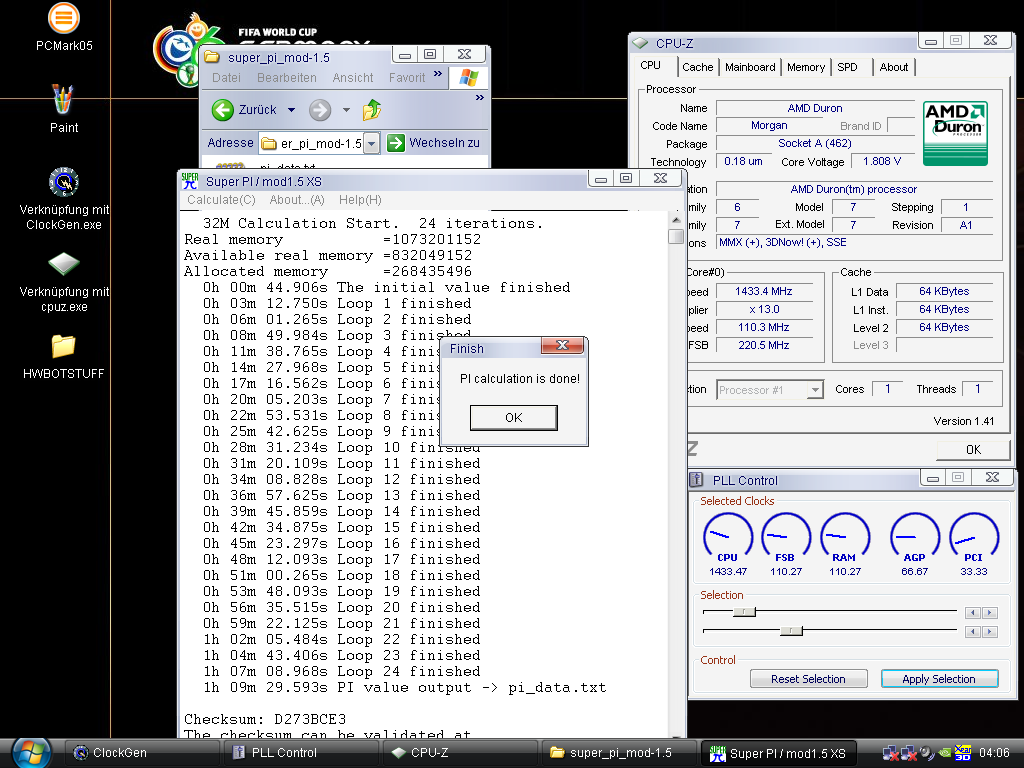Open Help(H) menu in Super PI
Viewport: 1024px width, 768px height.
click(360, 200)
